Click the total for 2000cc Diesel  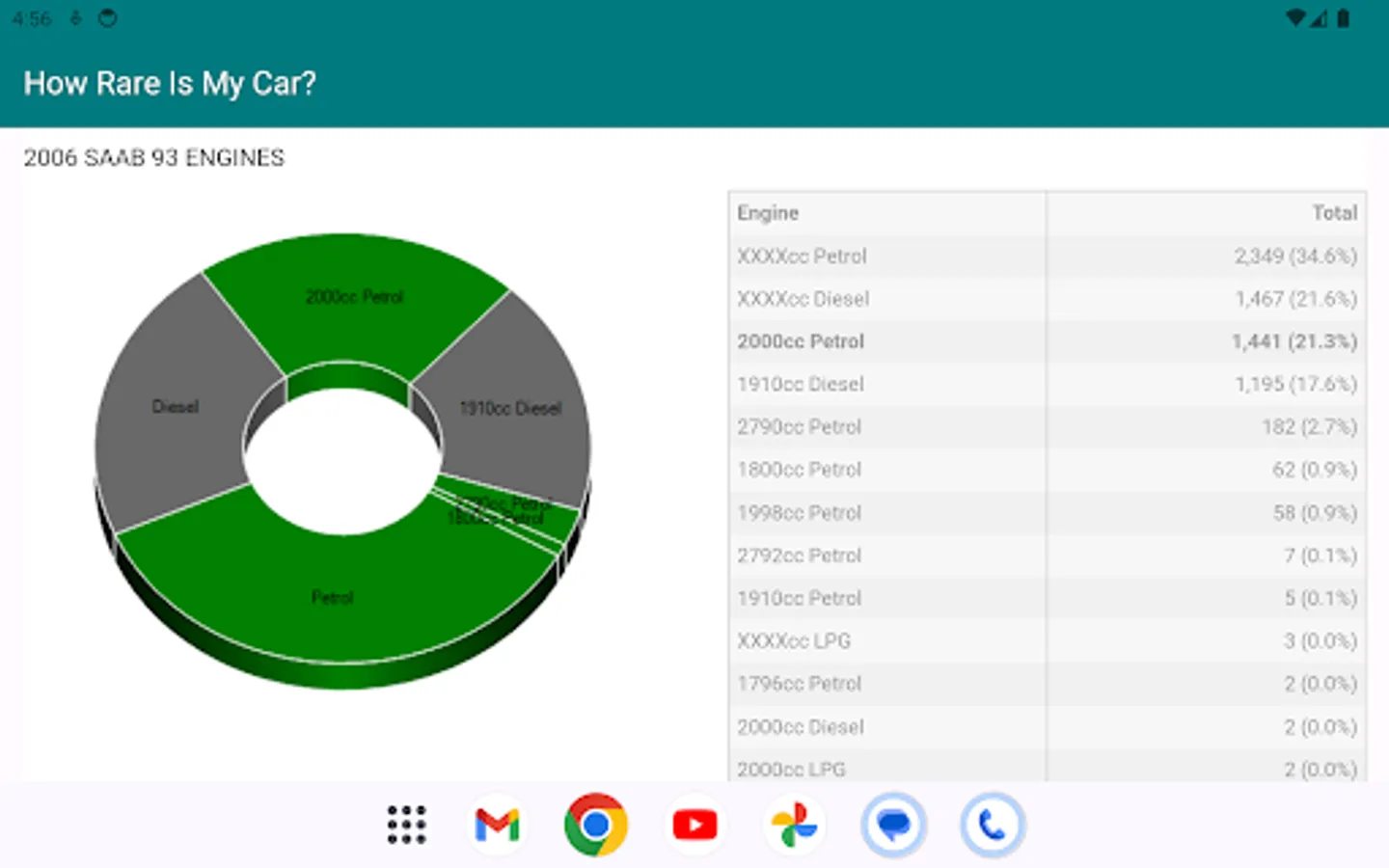[x=1321, y=727]
